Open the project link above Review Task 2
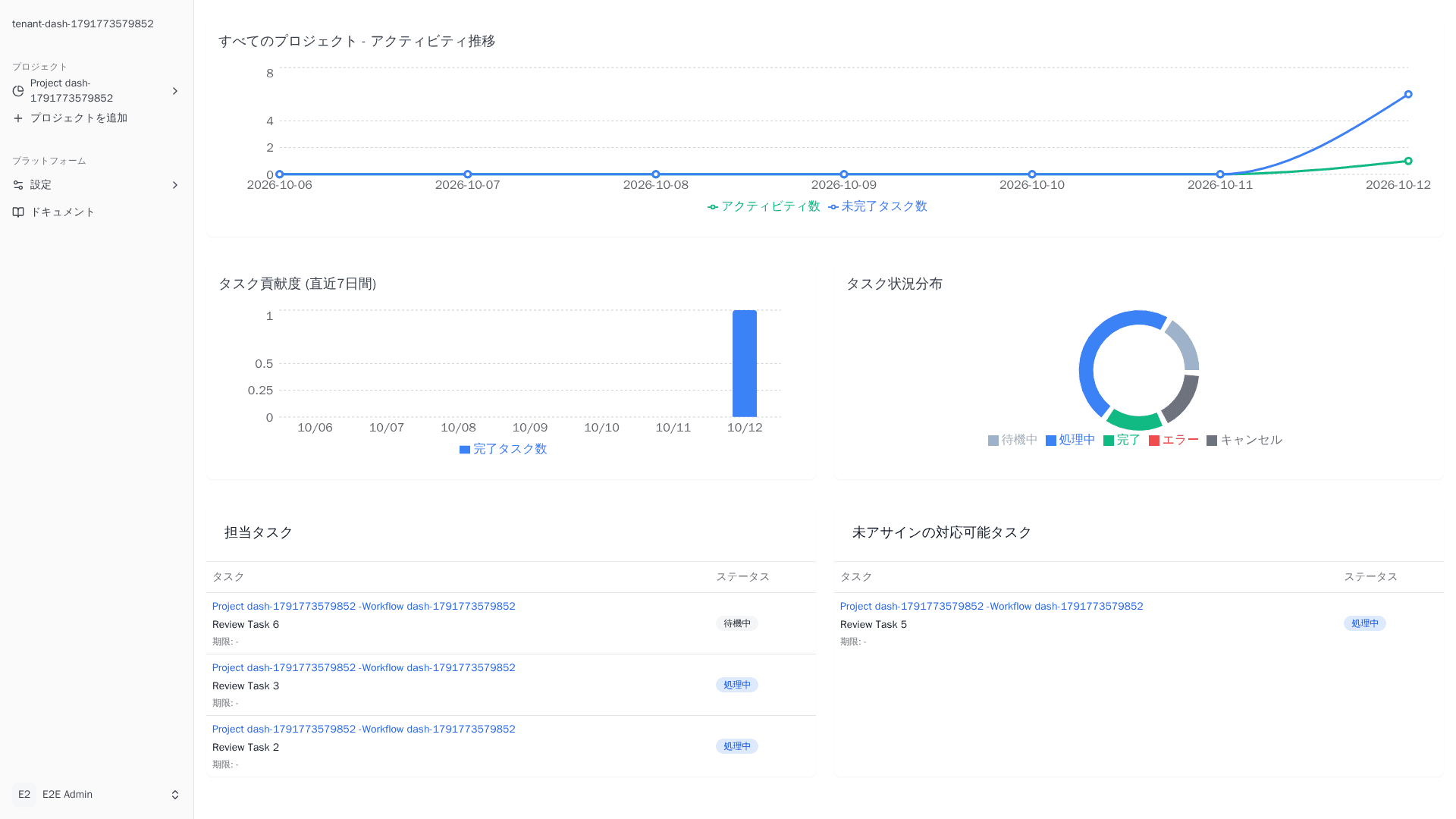 (363, 729)
